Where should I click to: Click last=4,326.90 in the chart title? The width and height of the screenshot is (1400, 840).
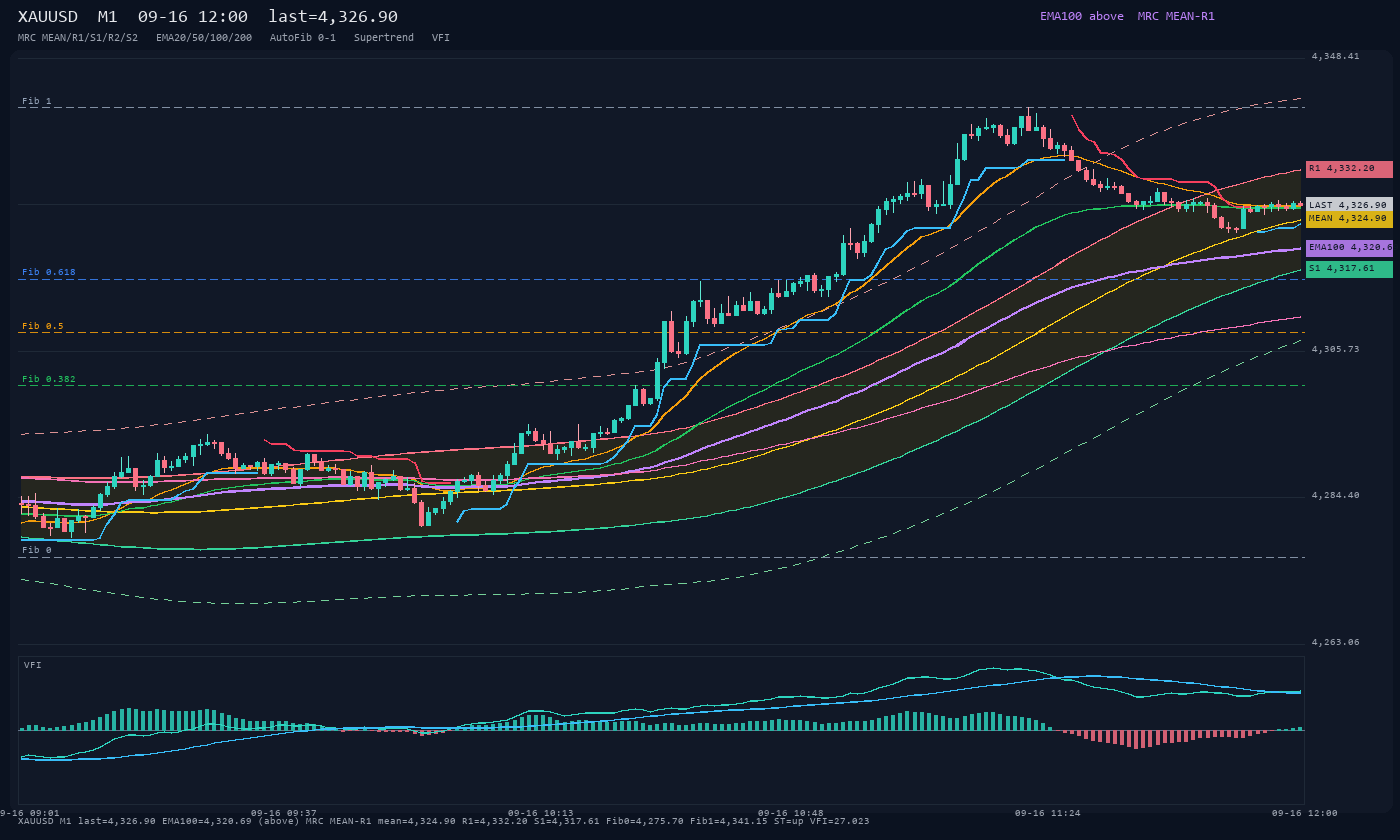click(333, 17)
